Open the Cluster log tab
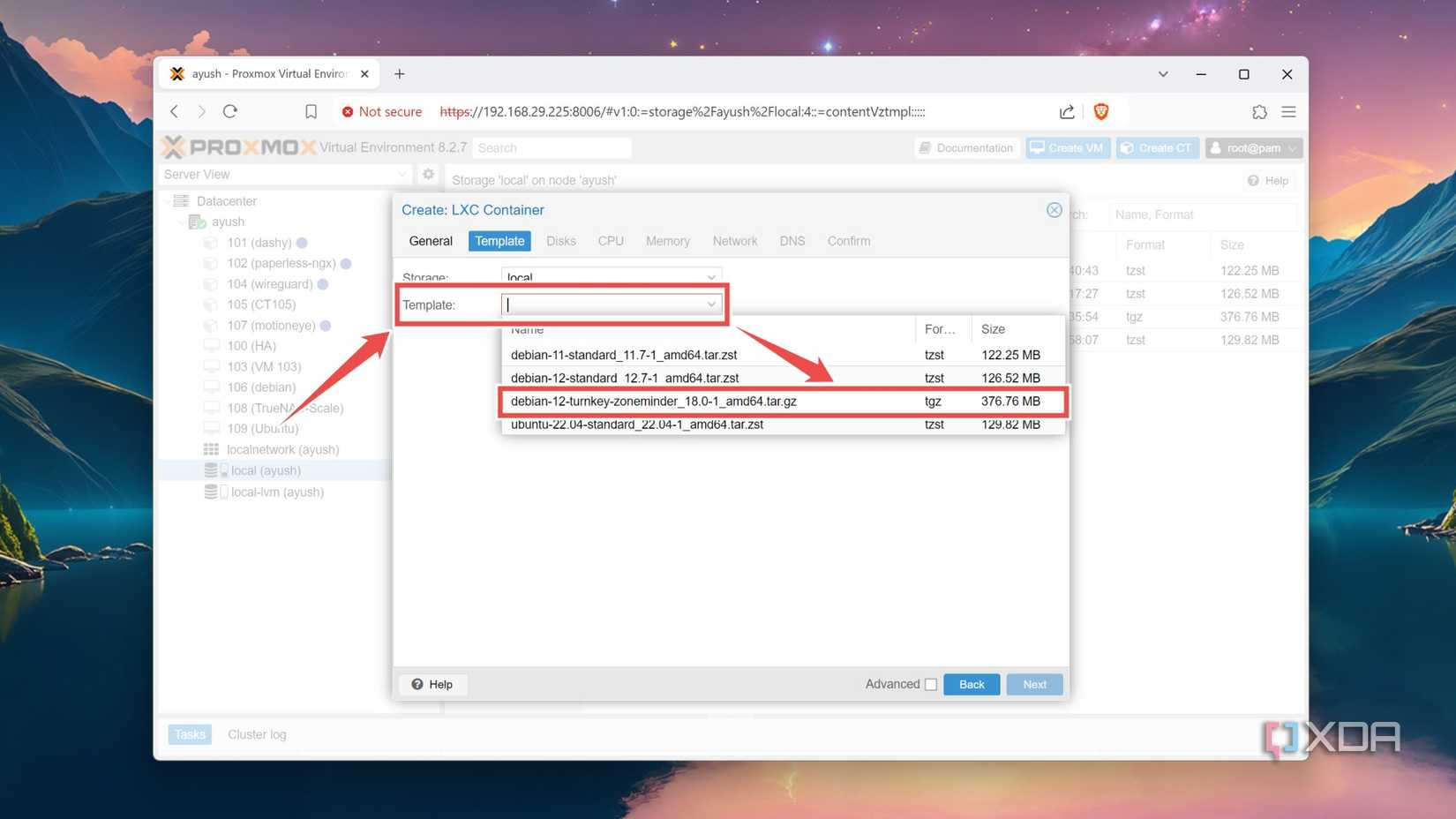The image size is (1456, 819). (x=257, y=734)
